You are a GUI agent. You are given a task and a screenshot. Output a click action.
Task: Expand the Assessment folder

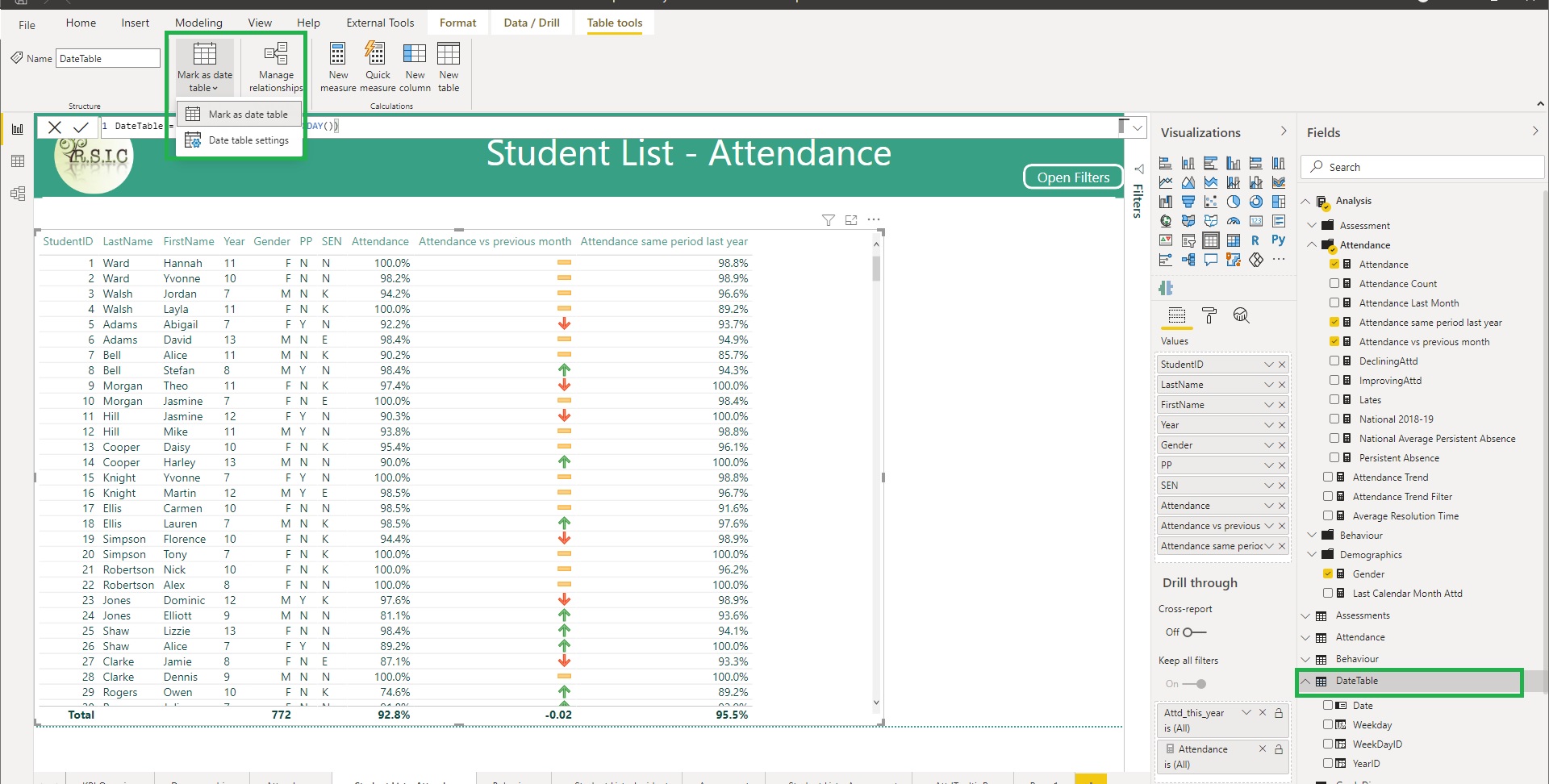click(1312, 226)
